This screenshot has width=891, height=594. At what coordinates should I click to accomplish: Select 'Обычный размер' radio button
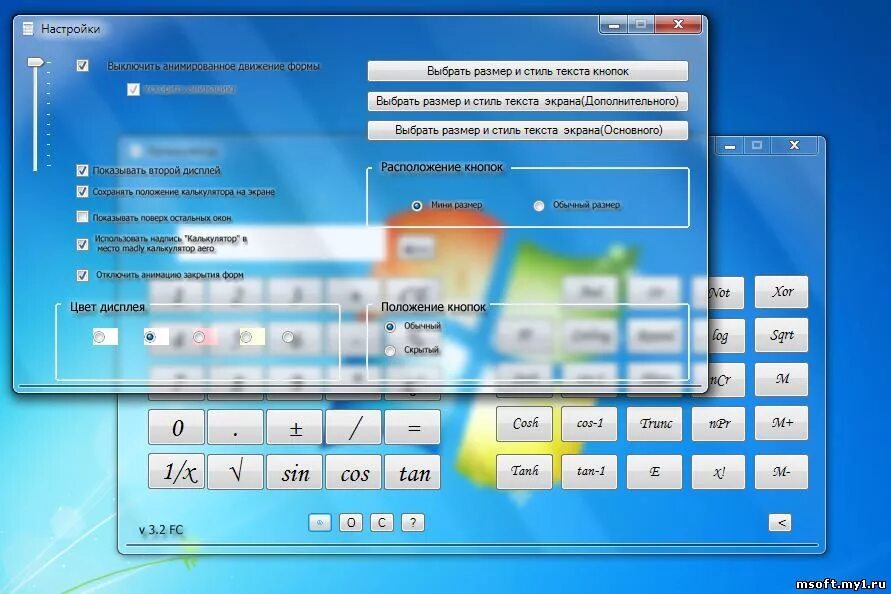539,205
